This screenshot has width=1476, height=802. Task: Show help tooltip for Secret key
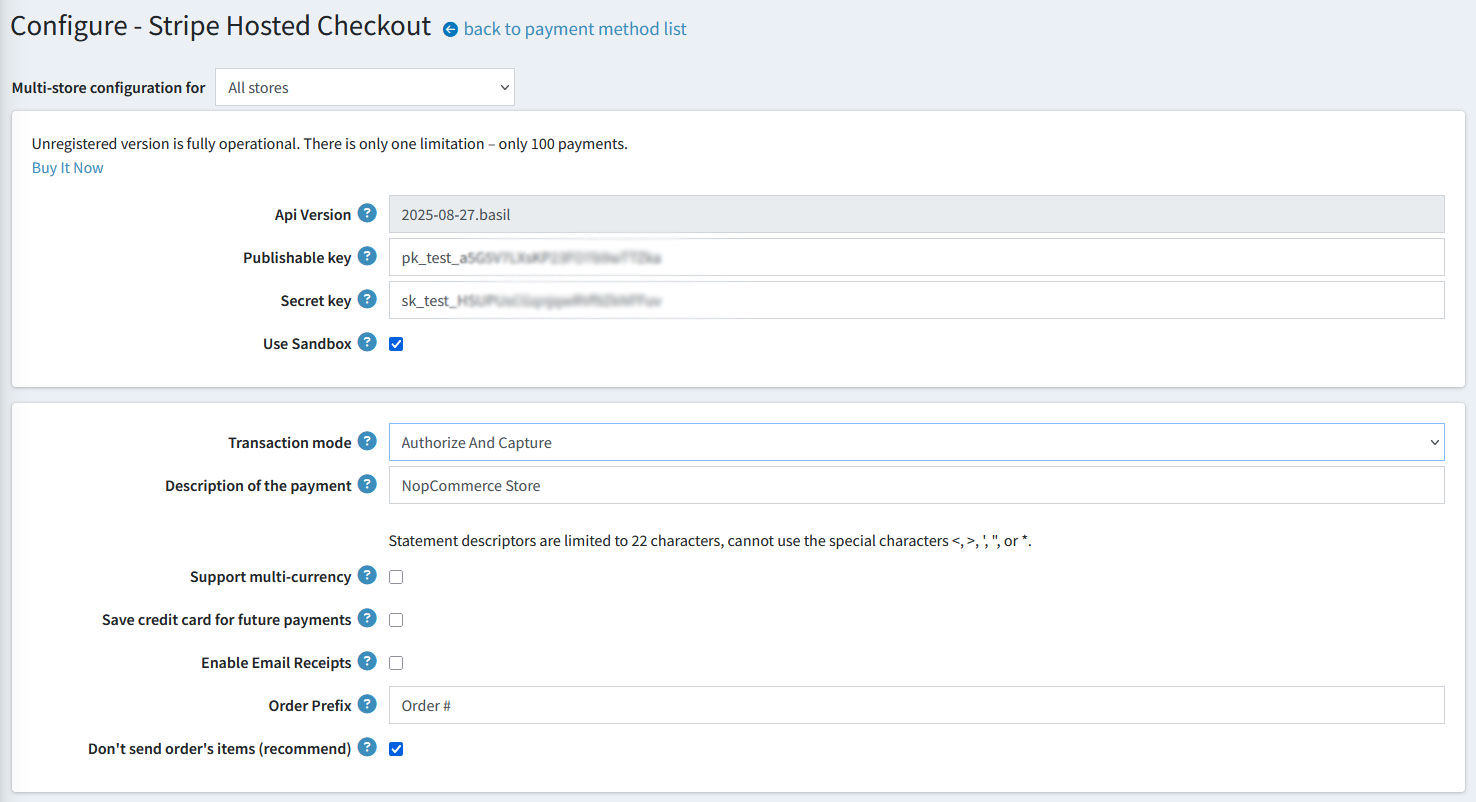[x=367, y=299]
